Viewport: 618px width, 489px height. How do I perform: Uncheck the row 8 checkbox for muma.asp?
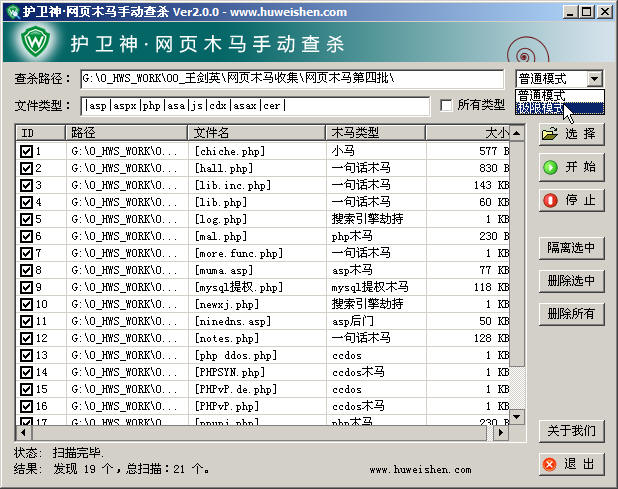(x=27, y=270)
